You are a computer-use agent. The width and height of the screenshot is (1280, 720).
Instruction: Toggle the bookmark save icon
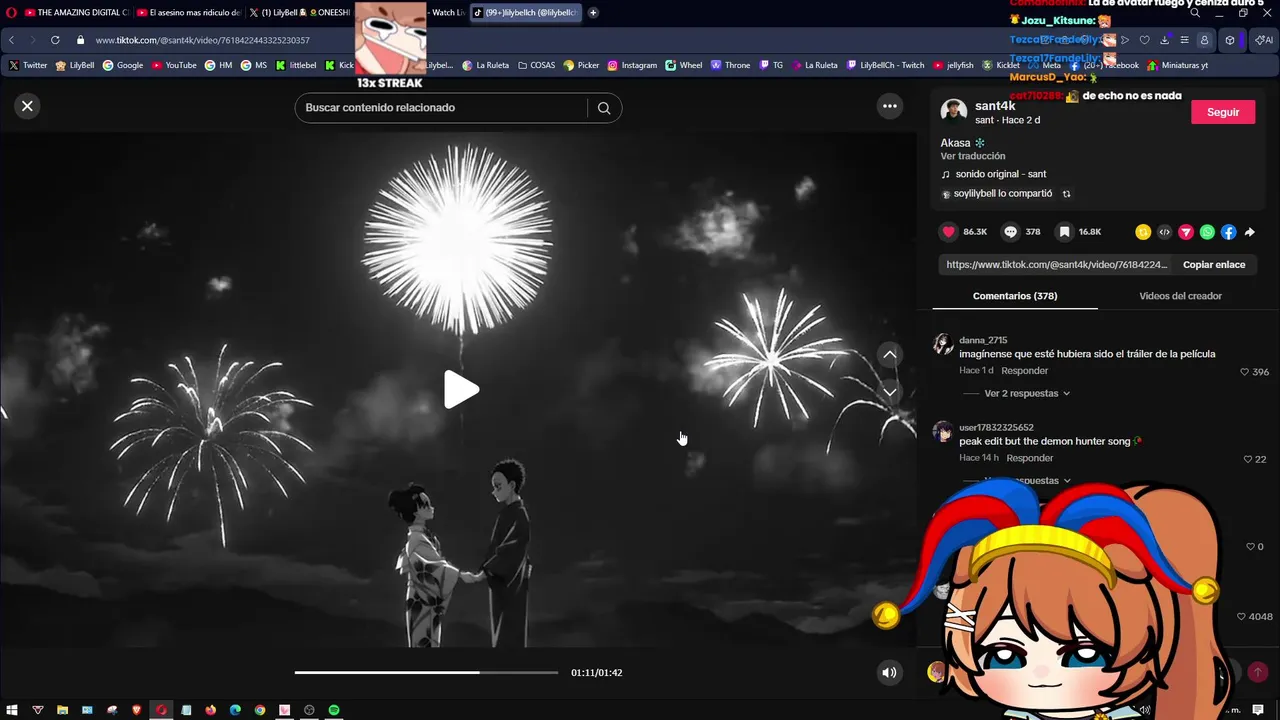[x=1064, y=232]
